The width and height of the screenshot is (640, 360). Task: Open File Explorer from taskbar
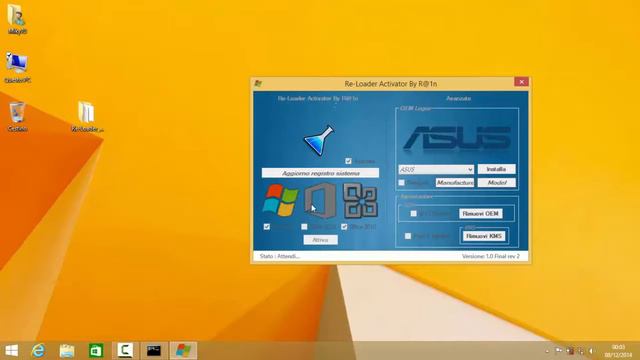click(67, 351)
